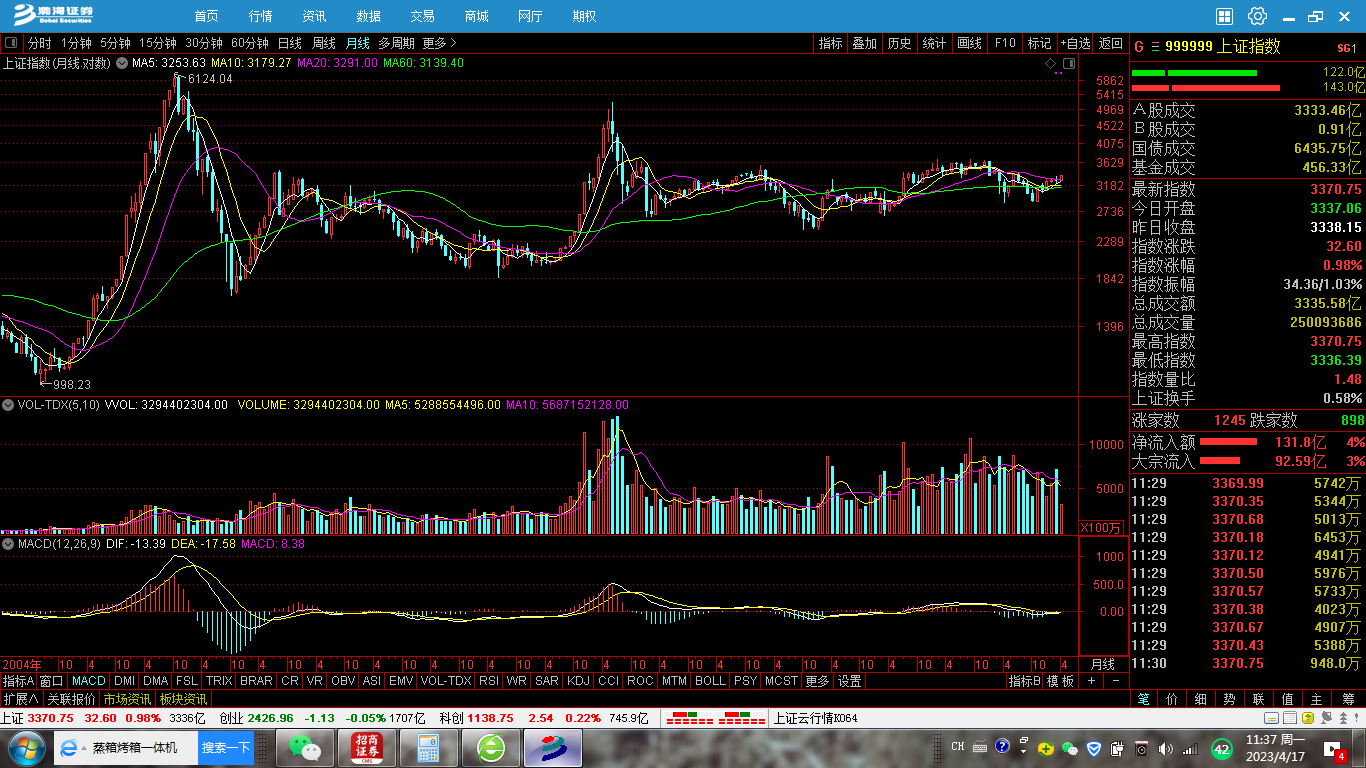Click the Bohai Securities logo
The width and height of the screenshot is (1366, 768).
53,15
